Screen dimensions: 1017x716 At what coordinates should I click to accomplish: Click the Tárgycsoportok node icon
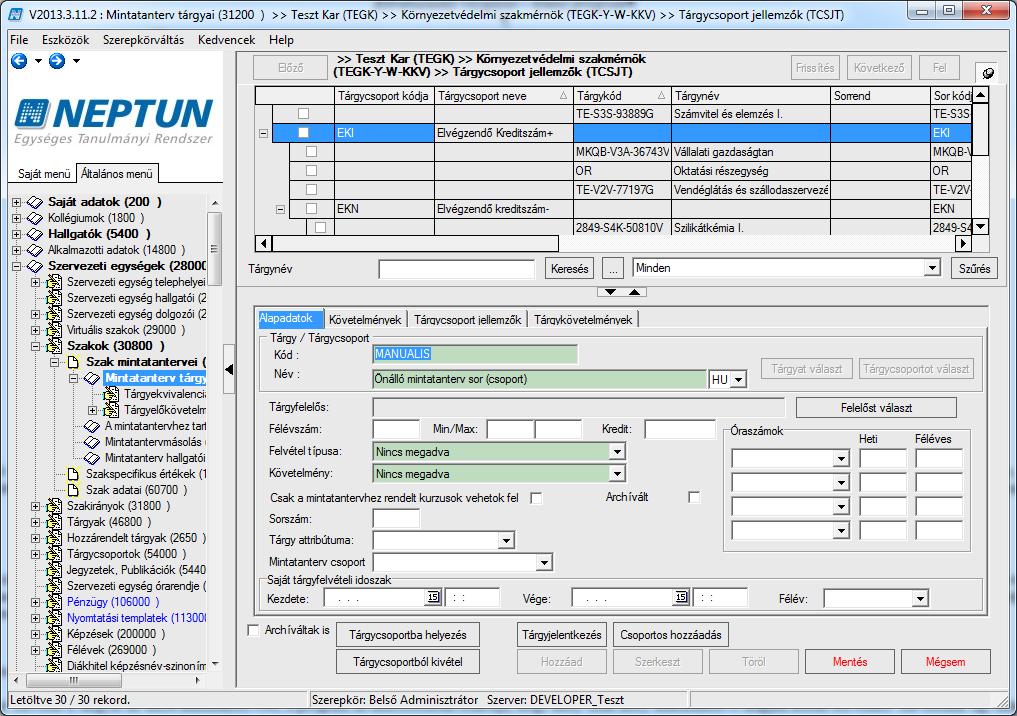(x=54, y=554)
